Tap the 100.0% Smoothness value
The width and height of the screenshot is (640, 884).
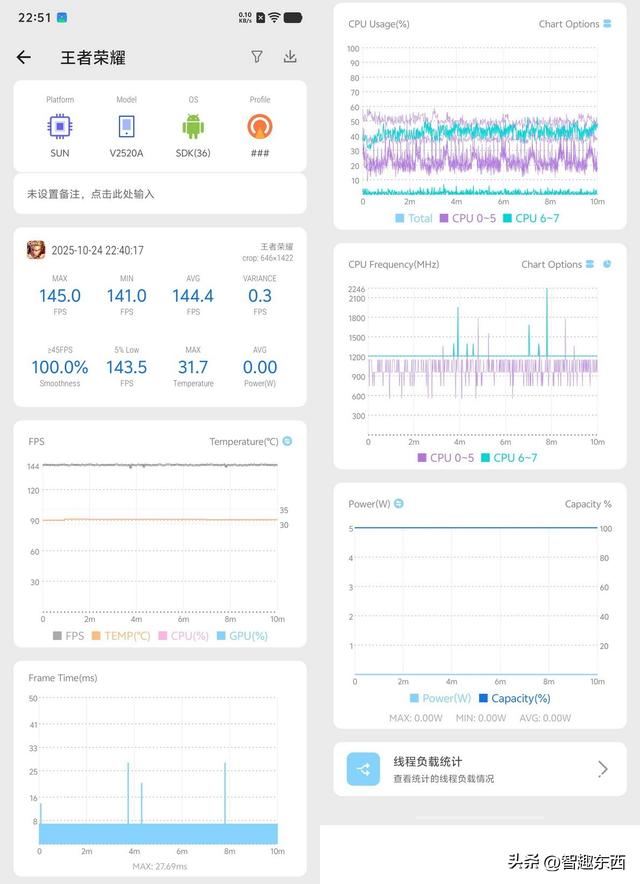[x=60, y=367]
